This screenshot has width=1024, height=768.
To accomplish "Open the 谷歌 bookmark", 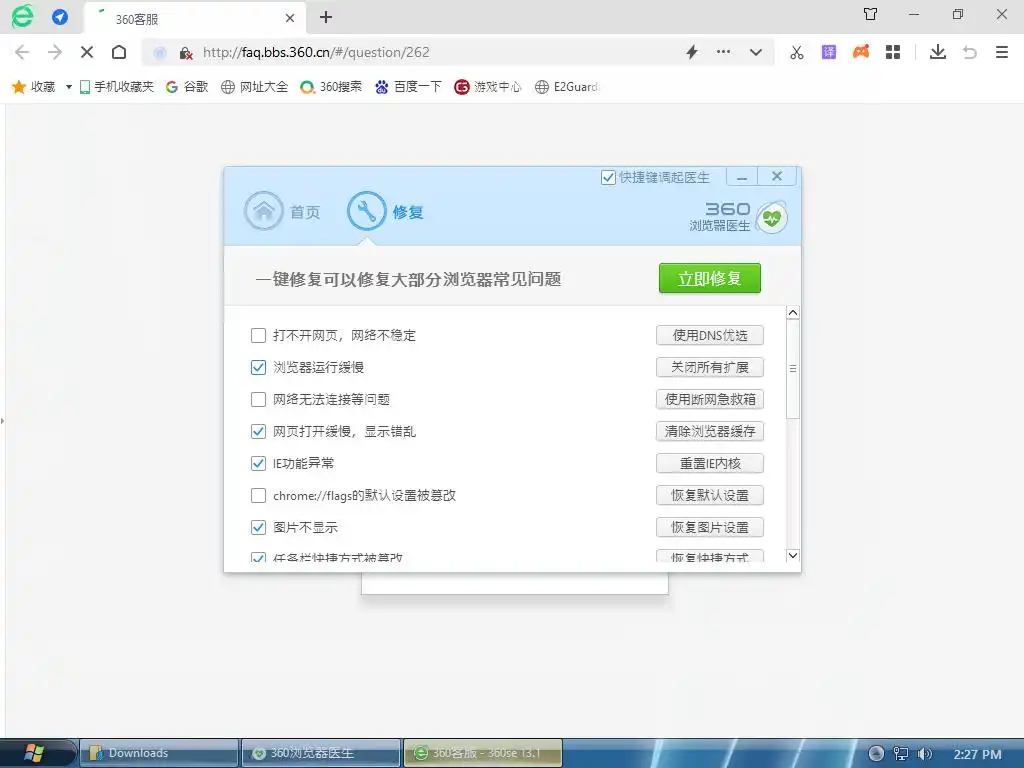I will [x=187, y=87].
